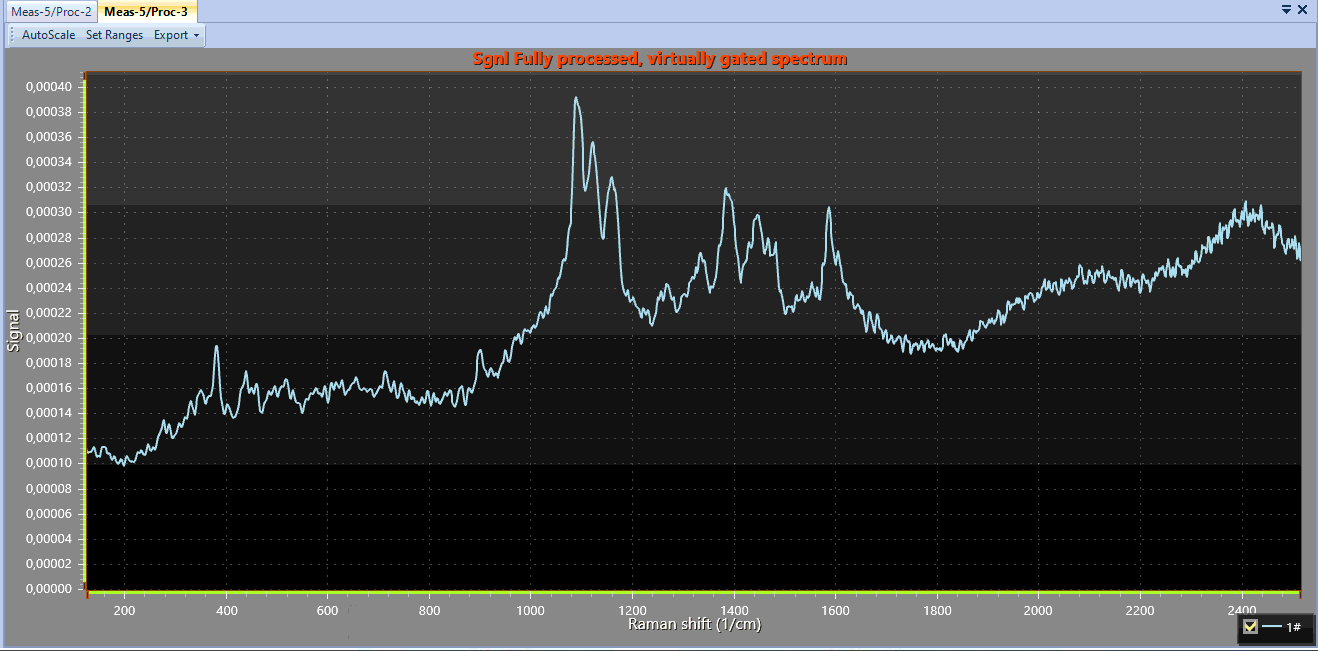
Task: Grab the toolbar drag handle grip
Action: [12, 35]
